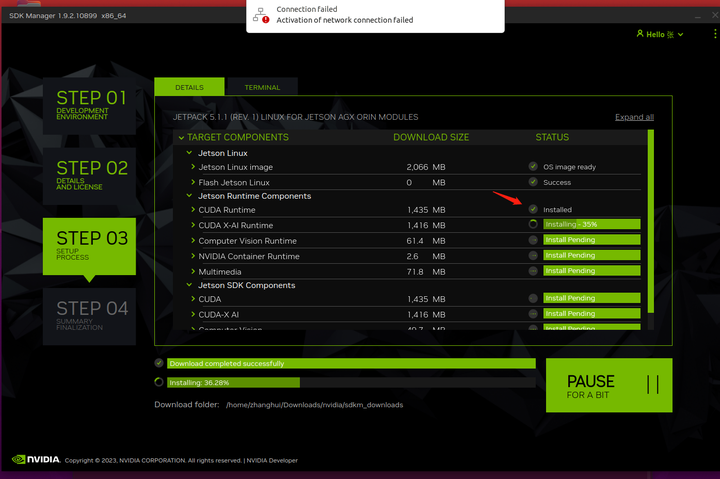
Task: Collapse Jetson Runtime Components group
Action: coord(189,196)
